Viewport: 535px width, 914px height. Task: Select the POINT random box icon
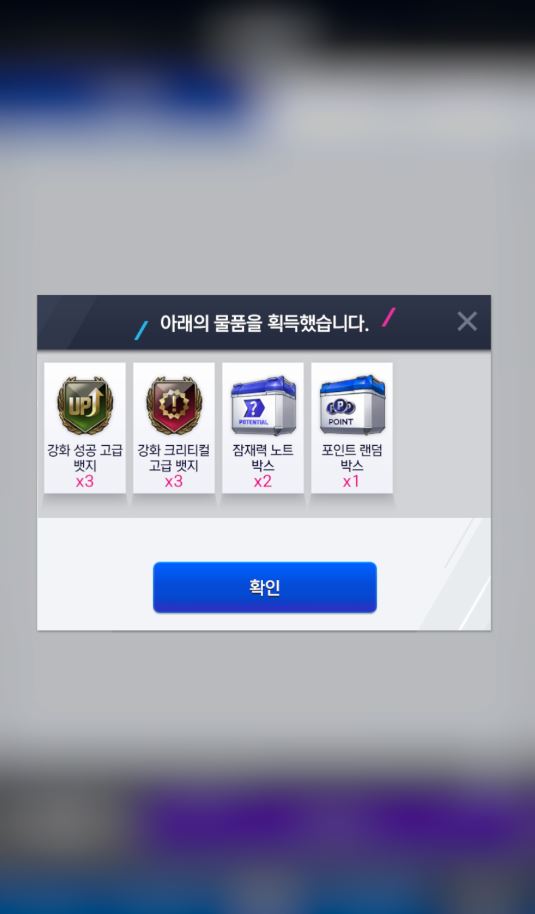tap(352, 405)
